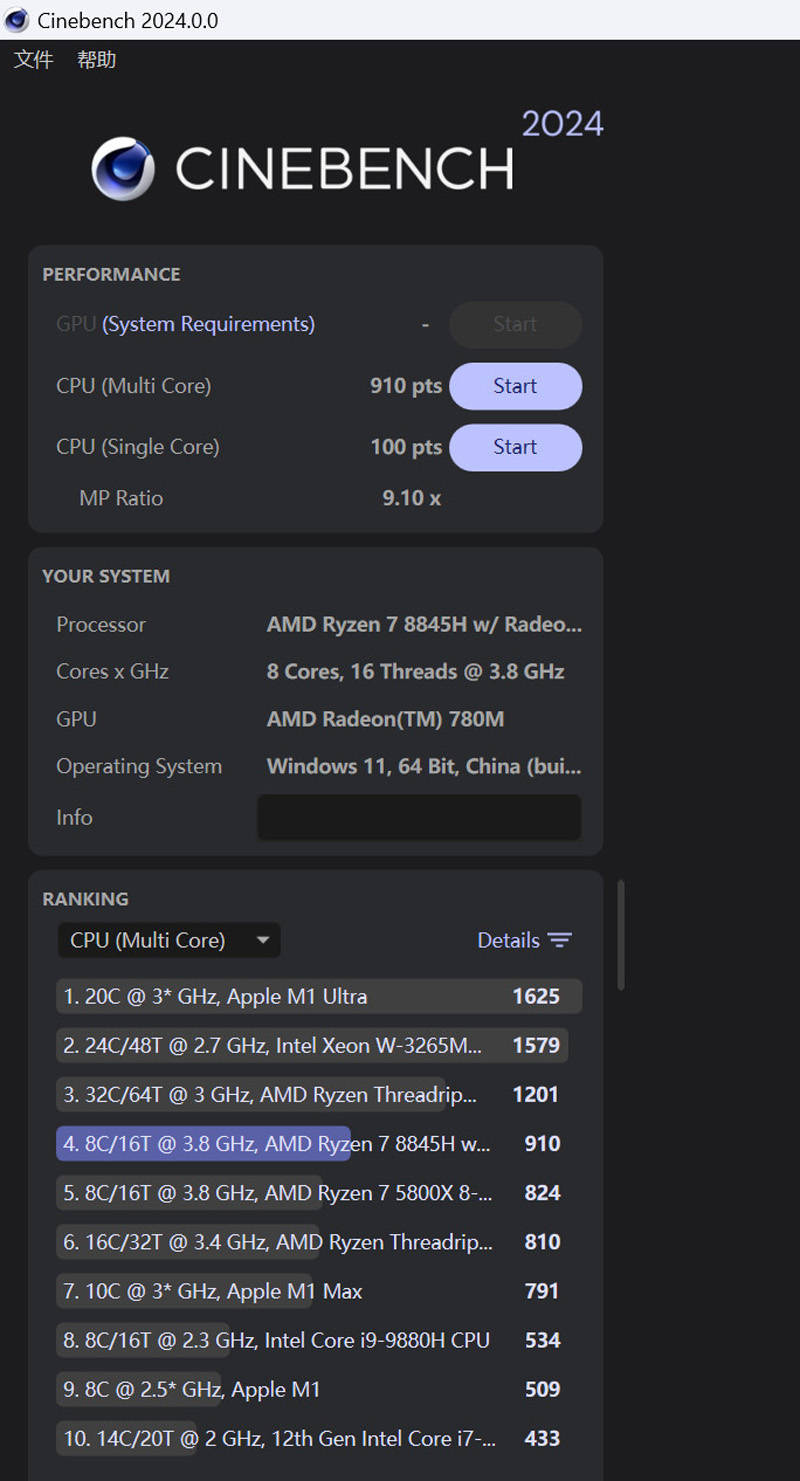Open the 文件 menu
The width and height of the screenshot is (800, 1481).
tap(33, 60)
